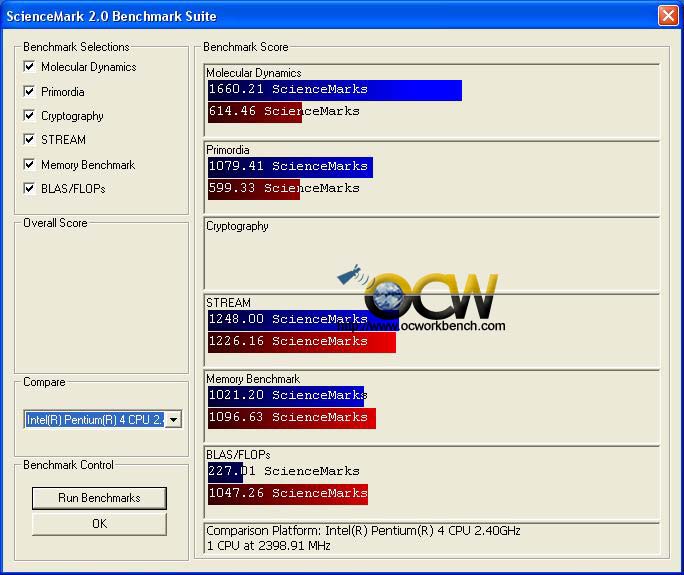This screenshot has width=684, height=575.
Task: Toggle the Primordia benchmark checkbox
Action: pos(29,91)
